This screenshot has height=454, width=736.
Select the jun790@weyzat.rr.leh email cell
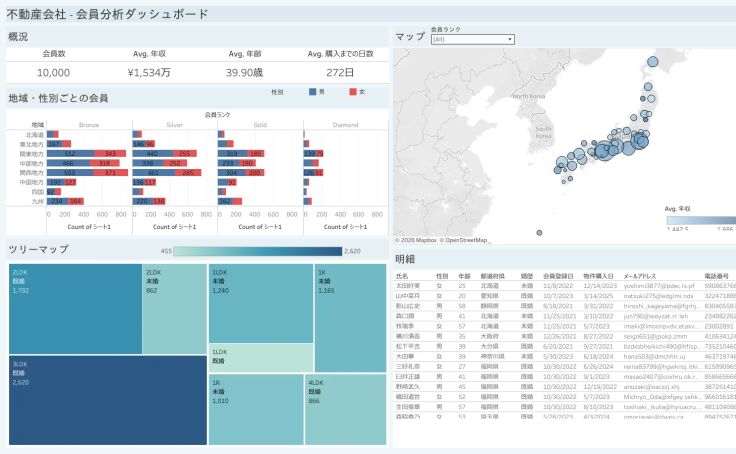tap(656, 316)
